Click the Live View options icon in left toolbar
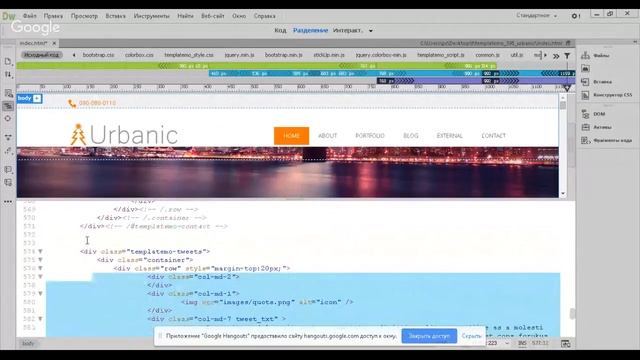640x360 pixels. tap(8, 93)
